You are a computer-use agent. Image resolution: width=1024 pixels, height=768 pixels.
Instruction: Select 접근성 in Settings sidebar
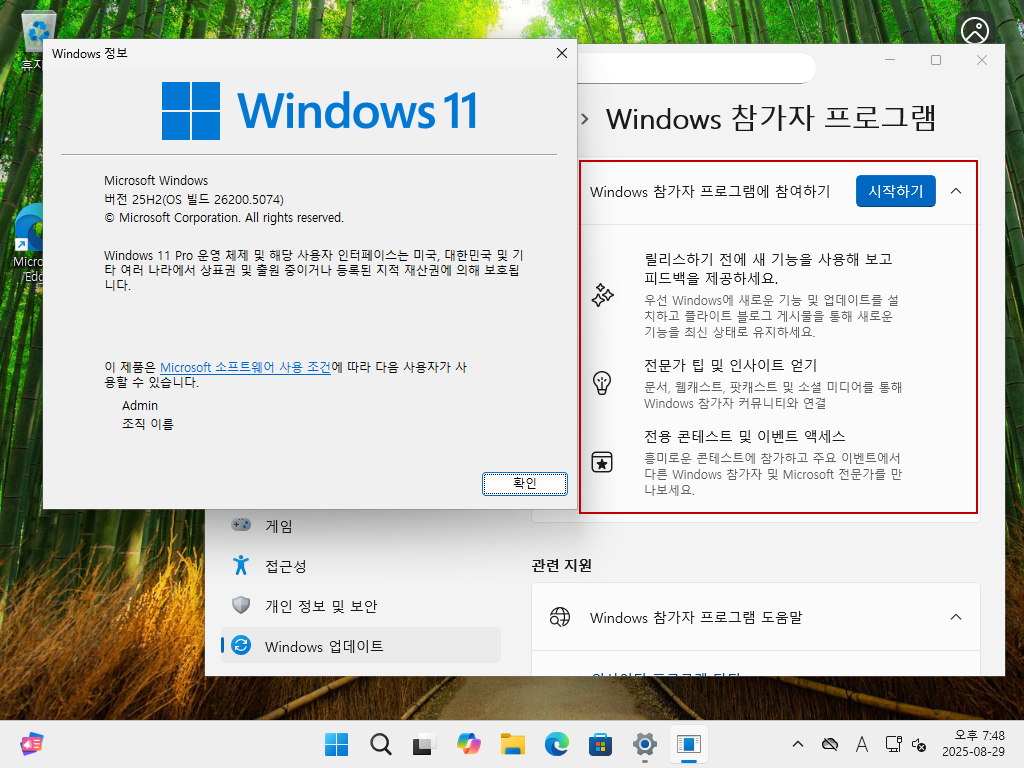360,566
